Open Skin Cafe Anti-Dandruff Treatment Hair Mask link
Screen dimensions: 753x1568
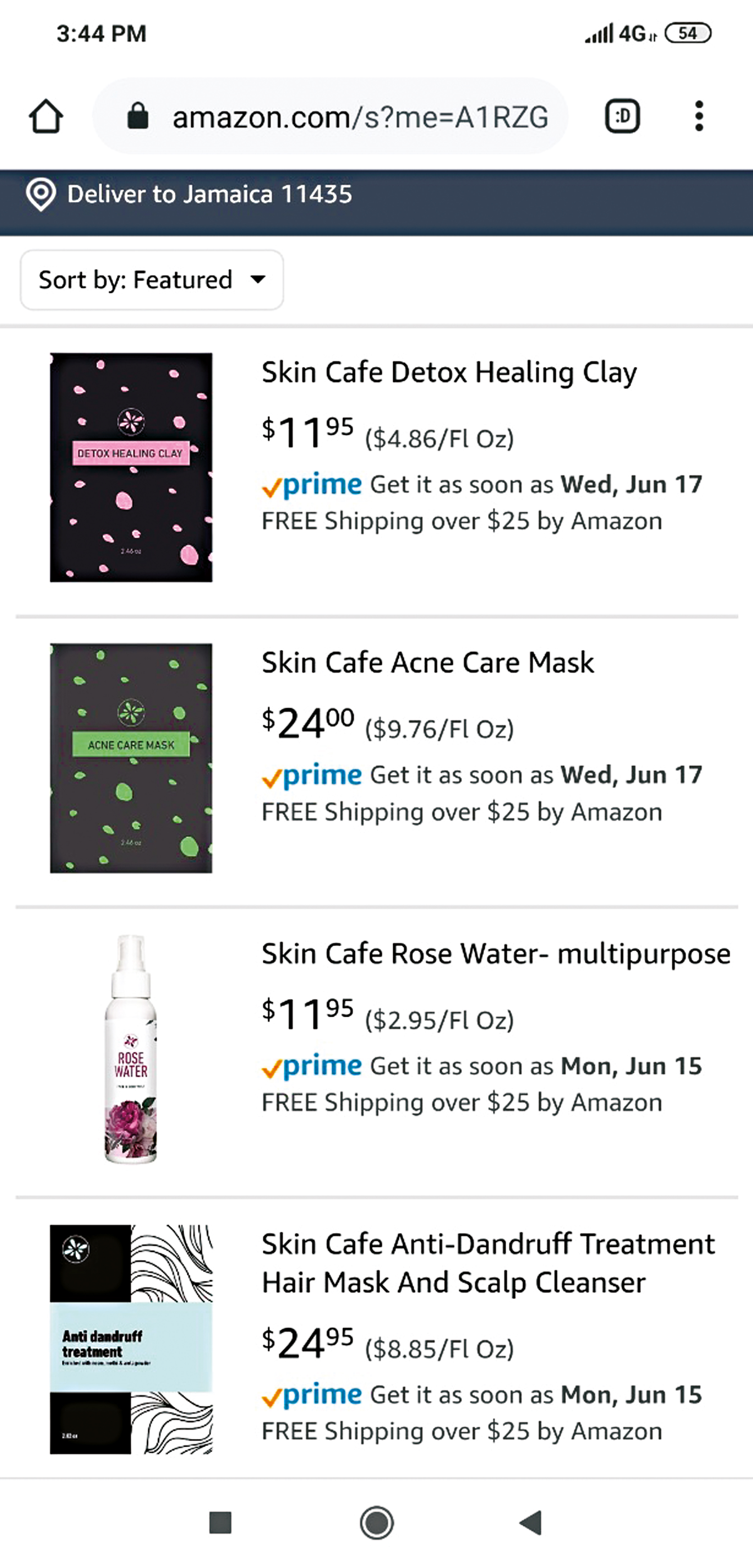pos(488,1262)
